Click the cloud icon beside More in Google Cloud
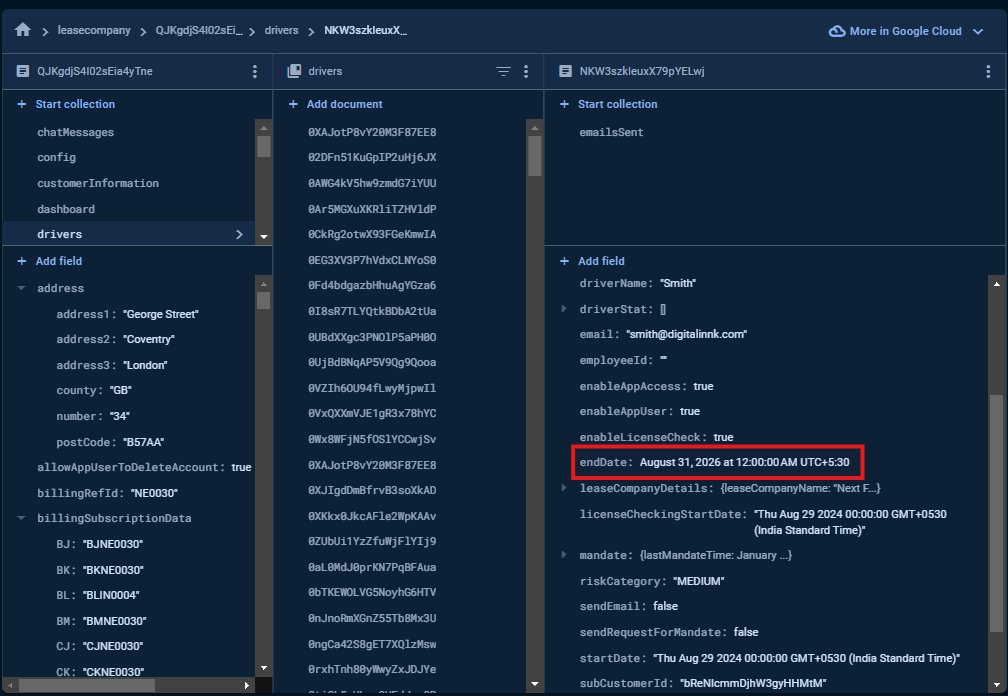1008x696 pixels. point(836,31)
